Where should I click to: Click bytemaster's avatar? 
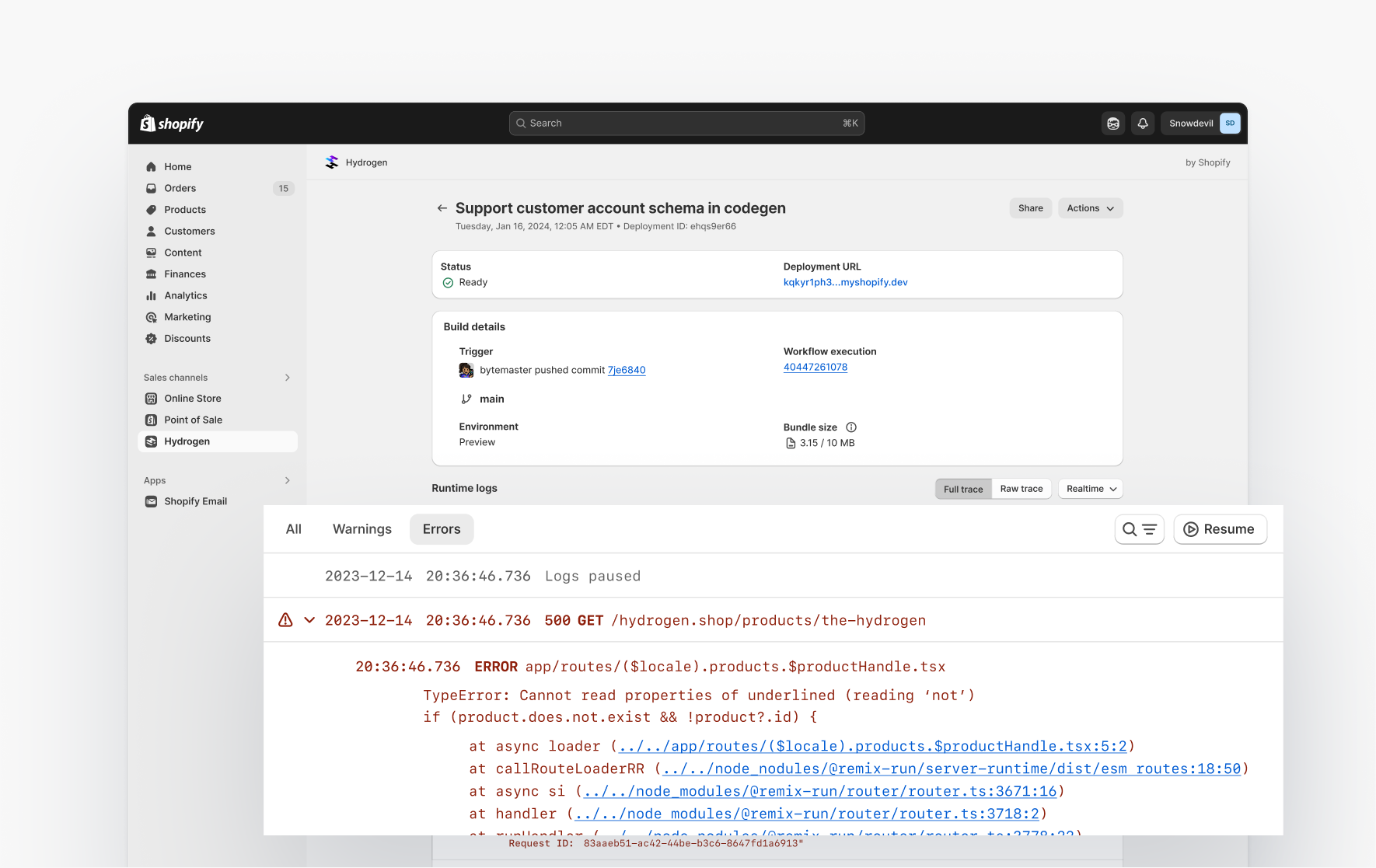(466, 371)
